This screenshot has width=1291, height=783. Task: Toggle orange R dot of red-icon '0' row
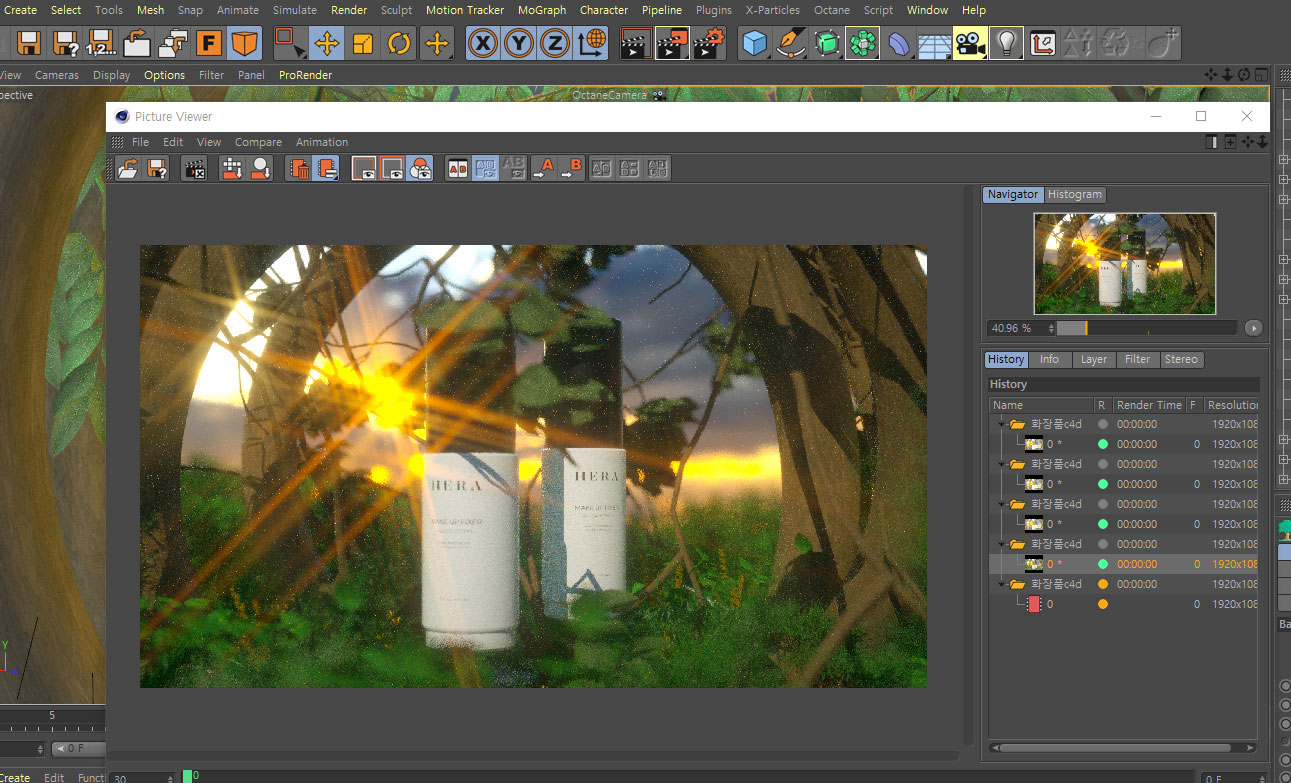[x=1103, y=604]
